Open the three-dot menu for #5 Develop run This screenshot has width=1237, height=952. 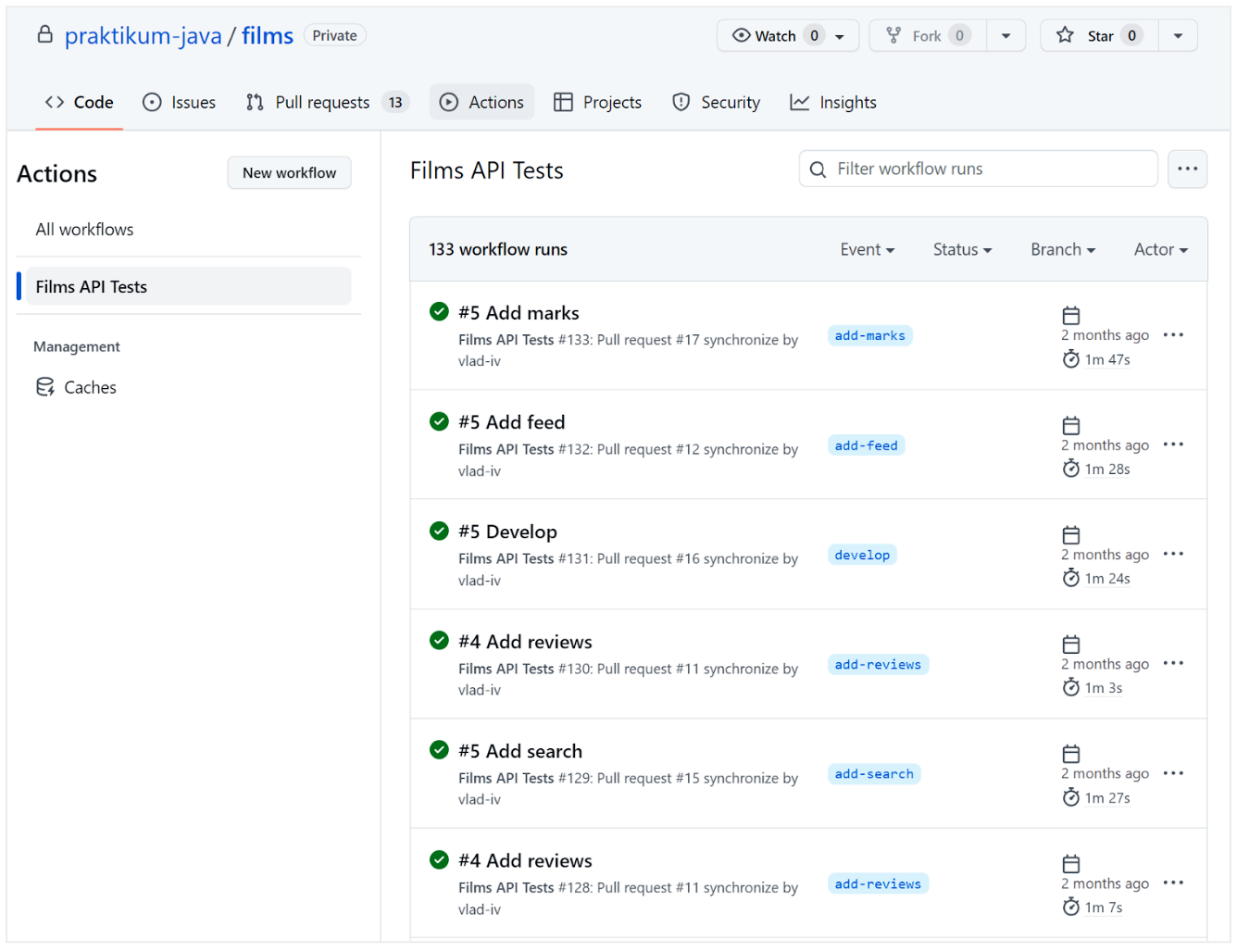click(x=1173, y=554)
